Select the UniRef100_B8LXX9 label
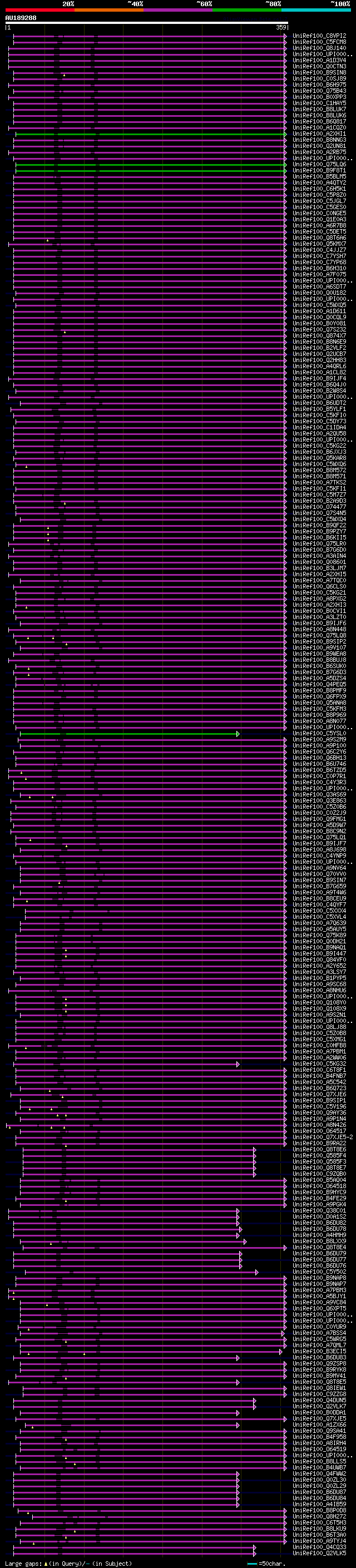Image resolution: width=356 pixels, height=1568 pixels. coord(319,1241)
